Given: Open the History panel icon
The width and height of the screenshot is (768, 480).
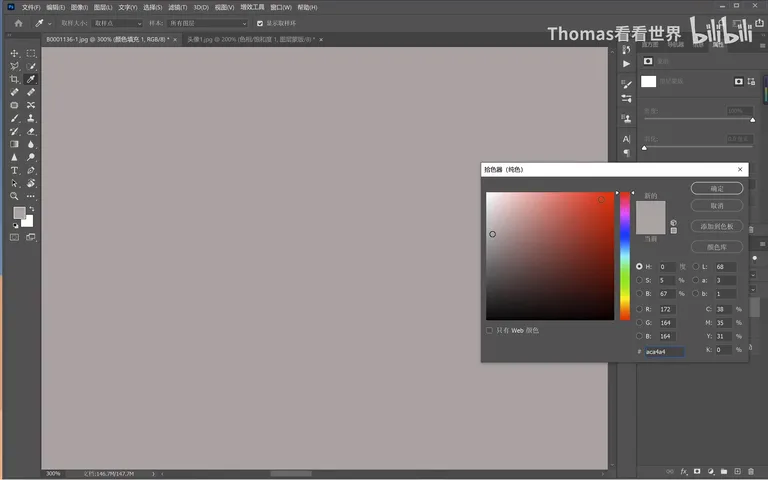Looking at the screenshot, I should tap(626, 49).
